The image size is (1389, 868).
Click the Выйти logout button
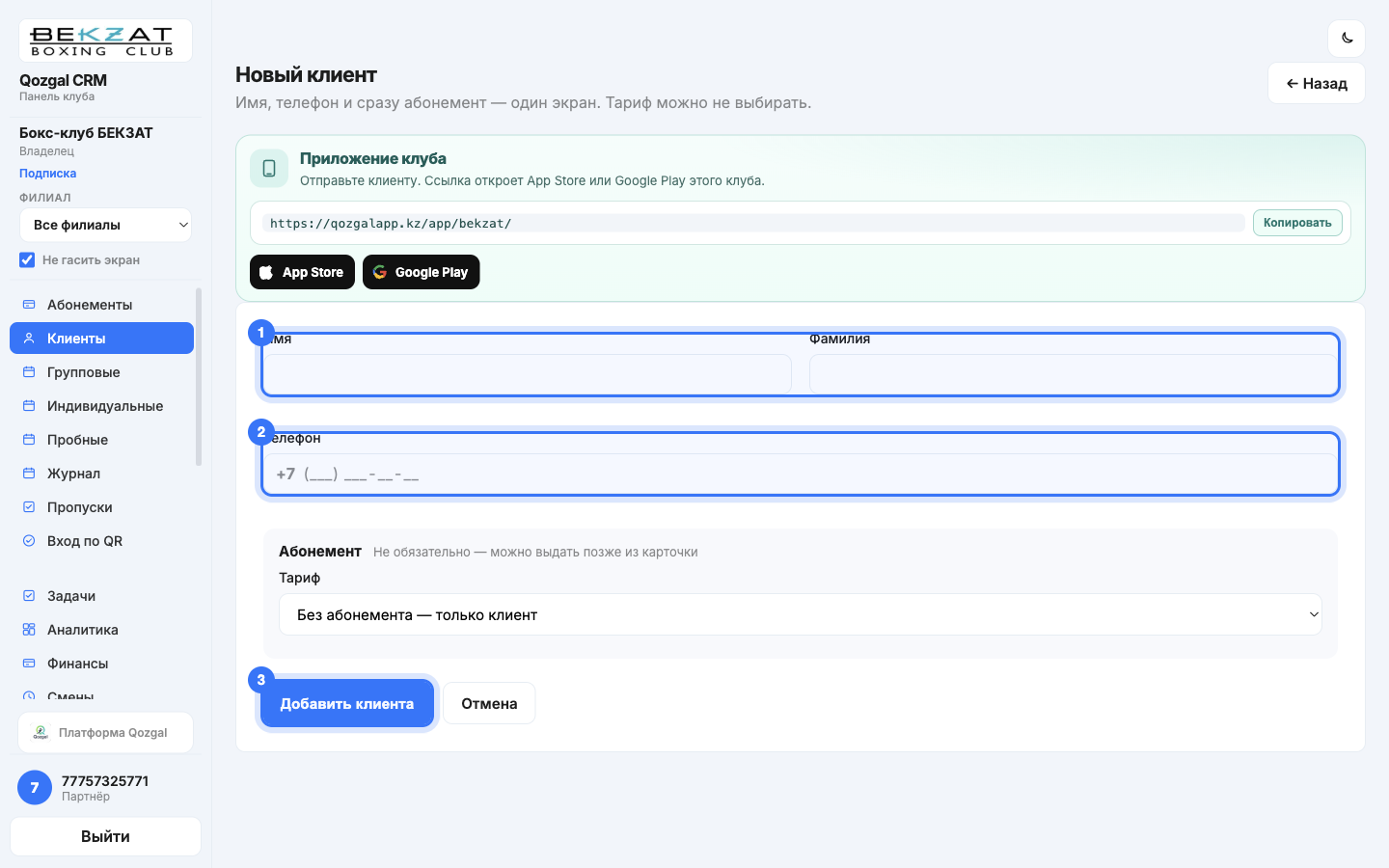[105, 836]
